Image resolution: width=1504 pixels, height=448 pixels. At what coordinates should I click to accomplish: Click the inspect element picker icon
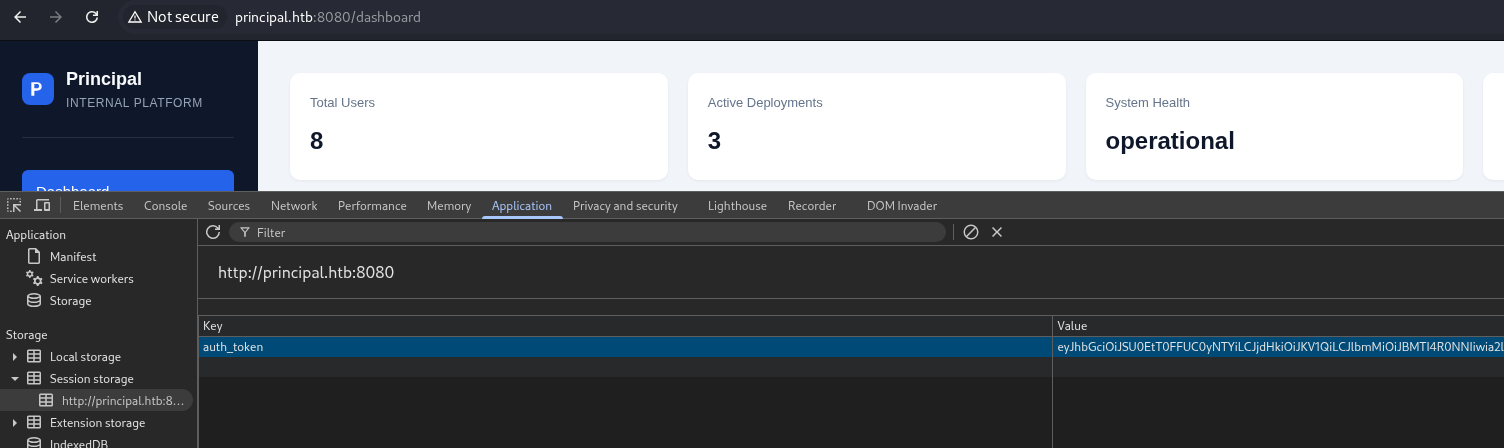pyautogui.click(x=14, y=205)
